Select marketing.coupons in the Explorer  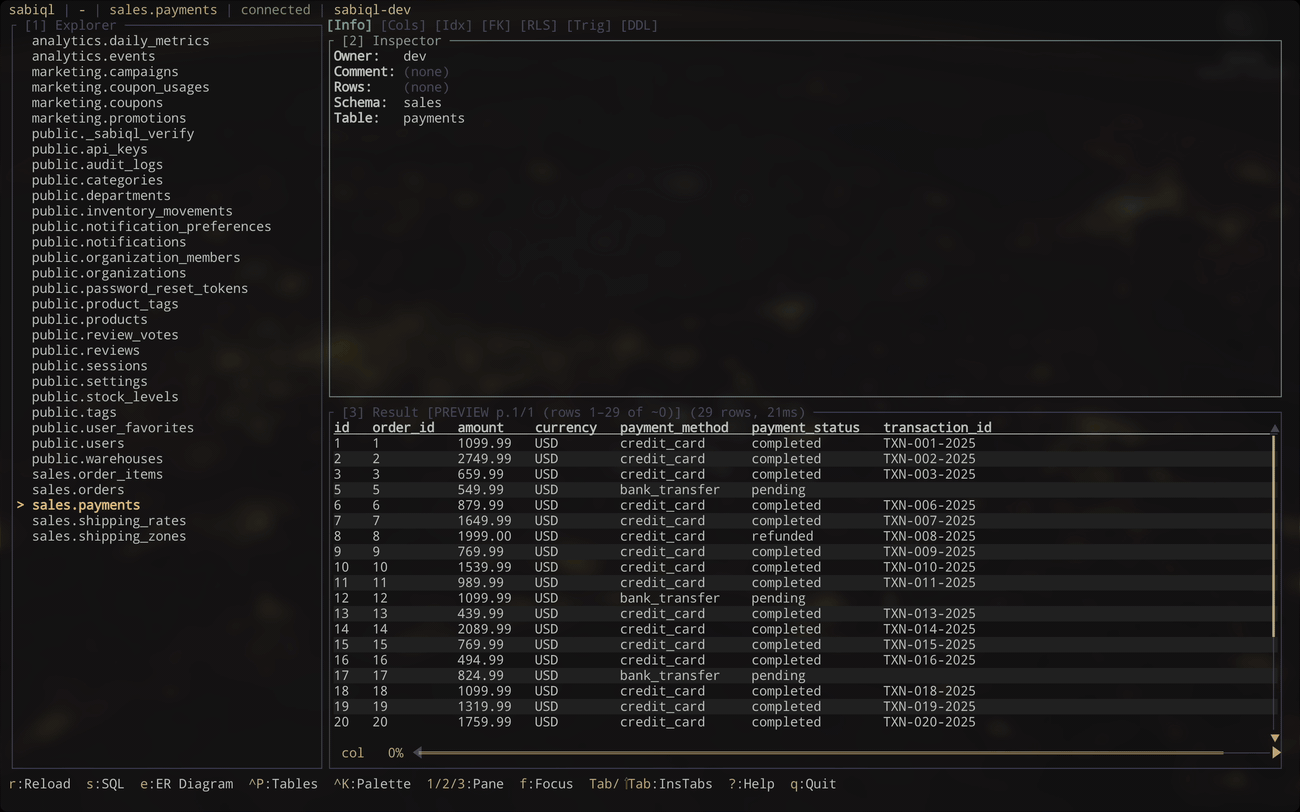(97, 102)
